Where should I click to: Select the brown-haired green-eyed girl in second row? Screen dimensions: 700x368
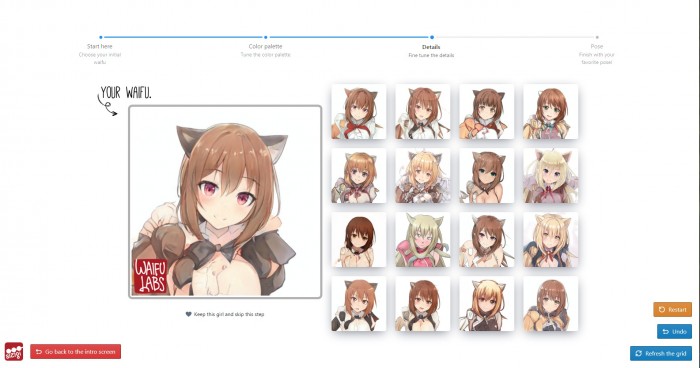[487, 176]
